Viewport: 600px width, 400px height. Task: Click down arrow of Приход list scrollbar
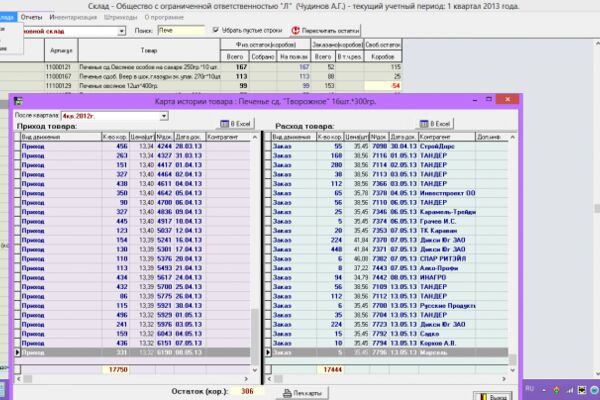(255, 370)
